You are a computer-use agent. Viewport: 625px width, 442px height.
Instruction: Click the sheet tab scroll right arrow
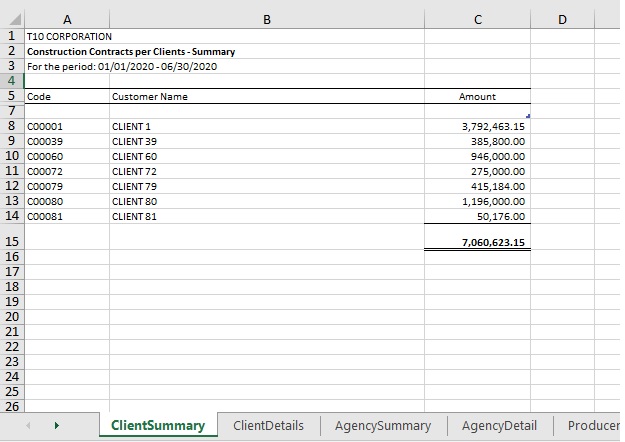point(56,426)
